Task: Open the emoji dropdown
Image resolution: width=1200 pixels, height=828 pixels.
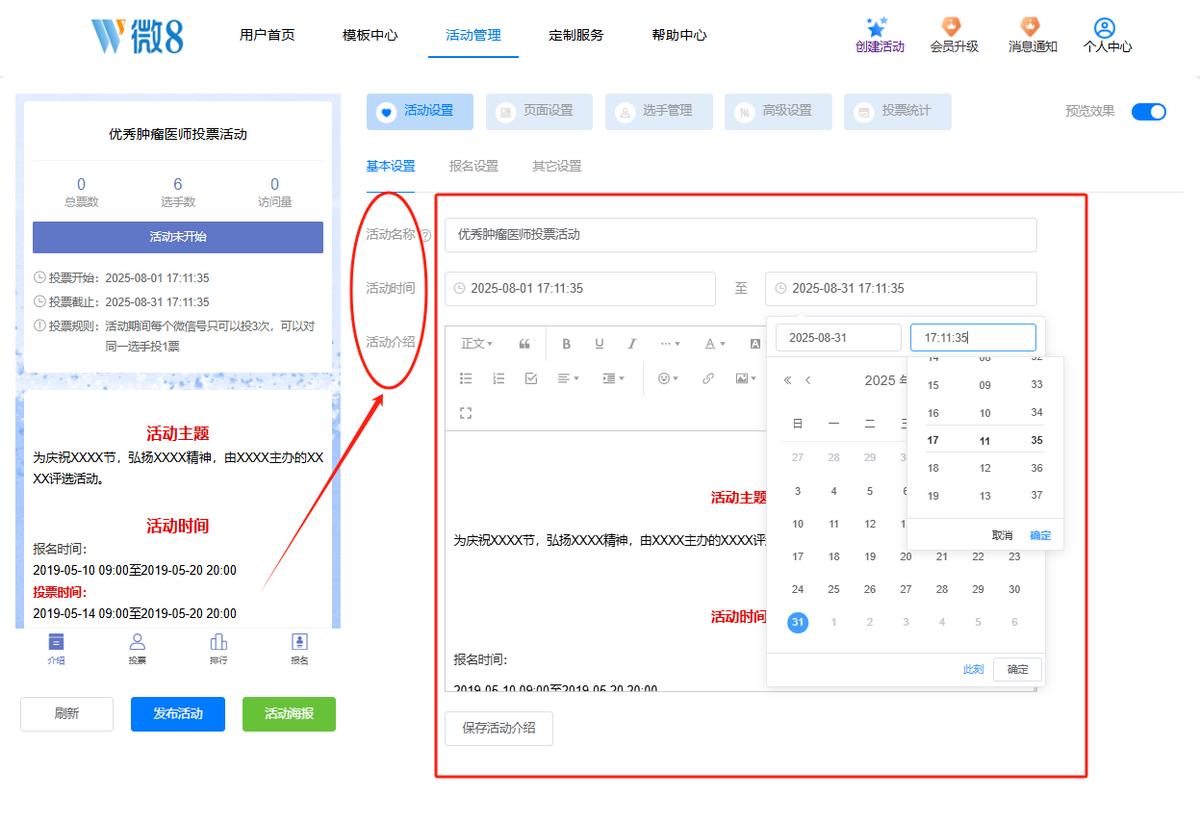Action: (x=668, y=378)
